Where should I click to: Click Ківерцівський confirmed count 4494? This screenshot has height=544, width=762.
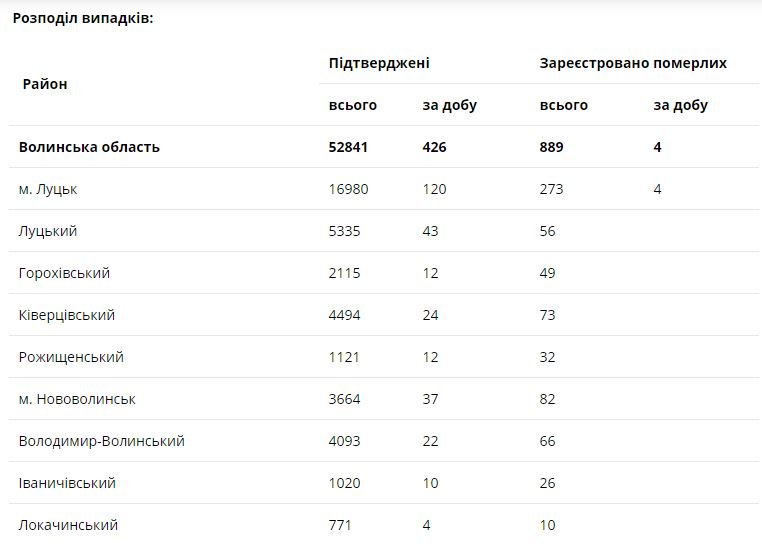tap(344, 315)
